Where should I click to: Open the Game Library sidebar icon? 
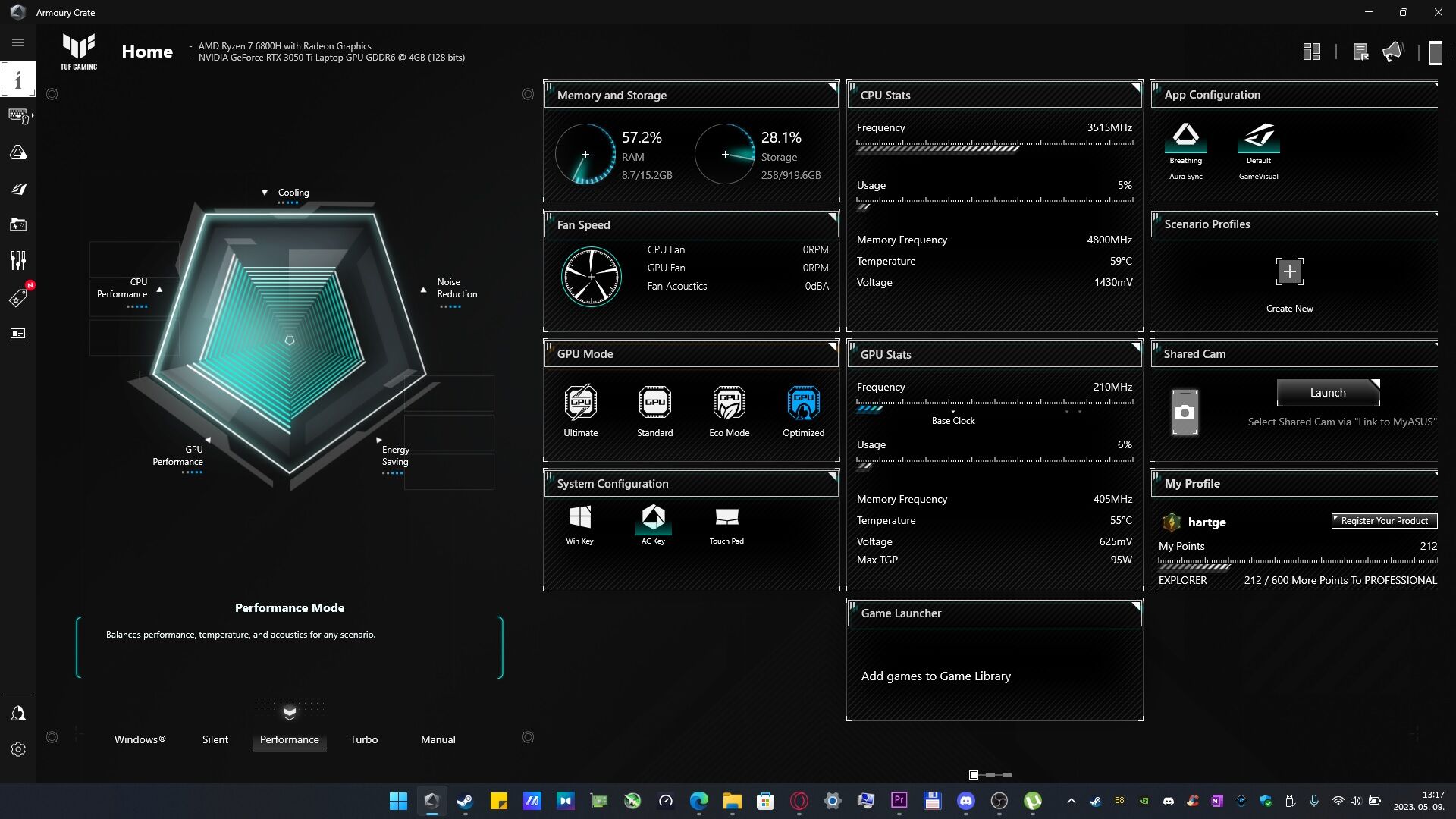18,224
